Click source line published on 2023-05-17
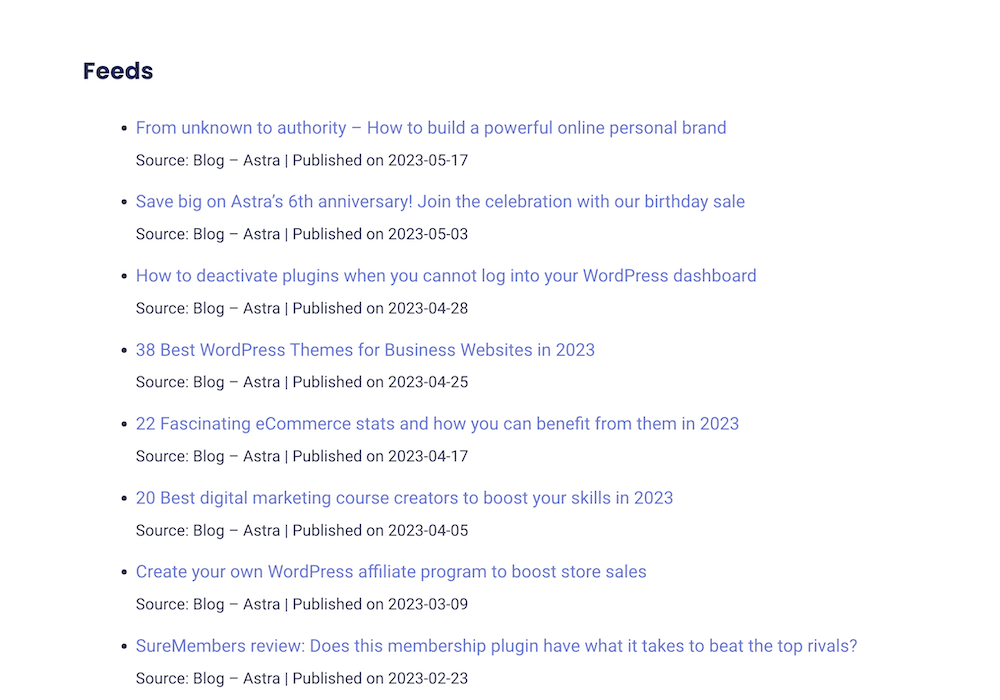This screenshot has width=1000, height=700. click(302, 160)
